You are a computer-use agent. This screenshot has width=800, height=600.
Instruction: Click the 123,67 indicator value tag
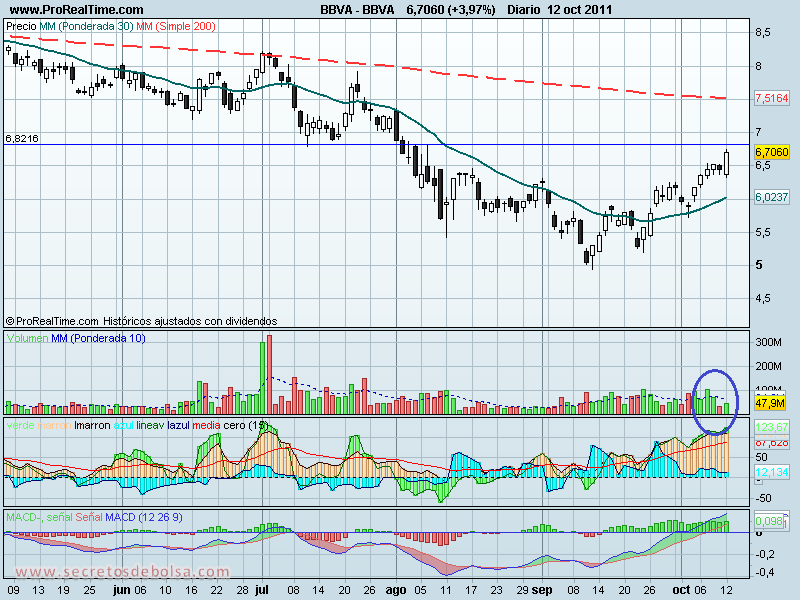coord(771,427)
